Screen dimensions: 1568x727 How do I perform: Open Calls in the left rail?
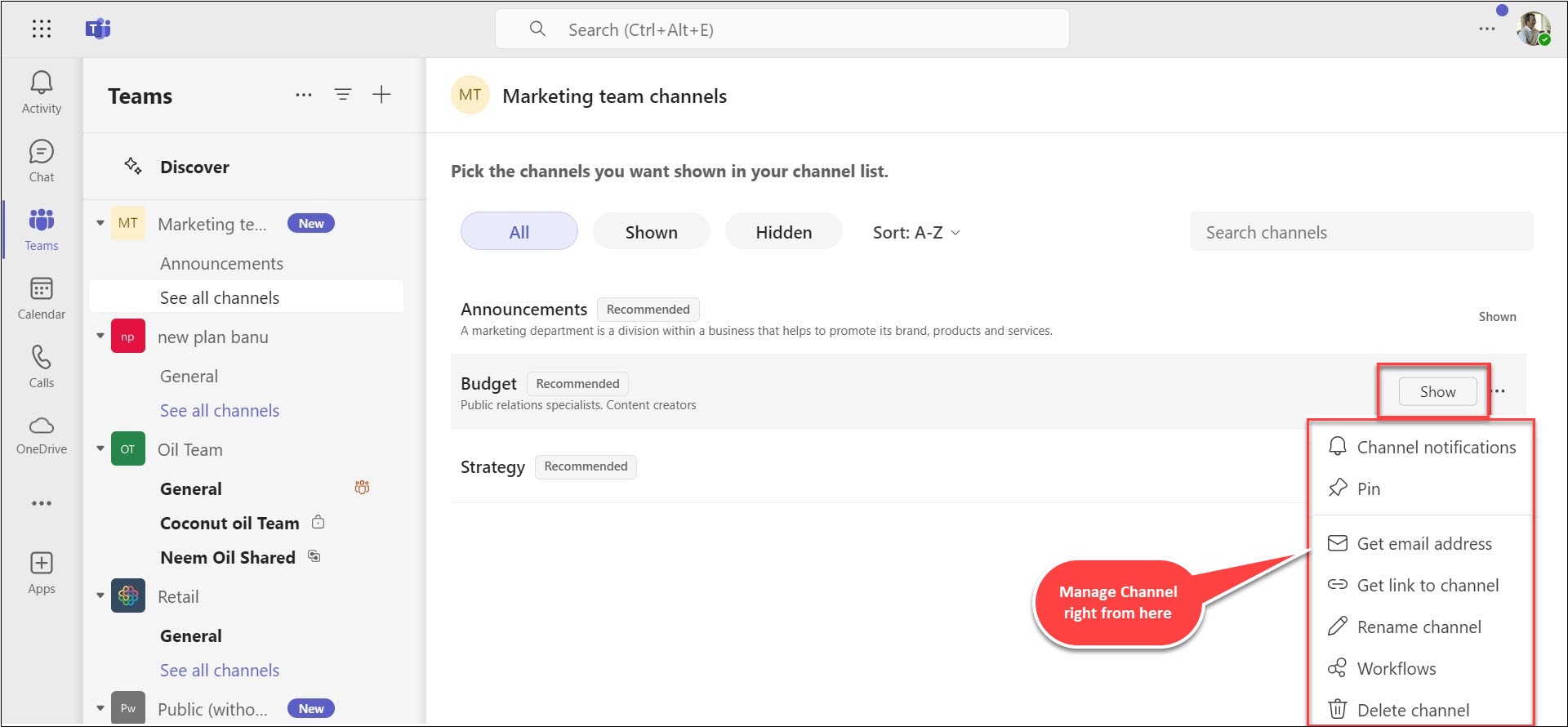coord(42,366)
